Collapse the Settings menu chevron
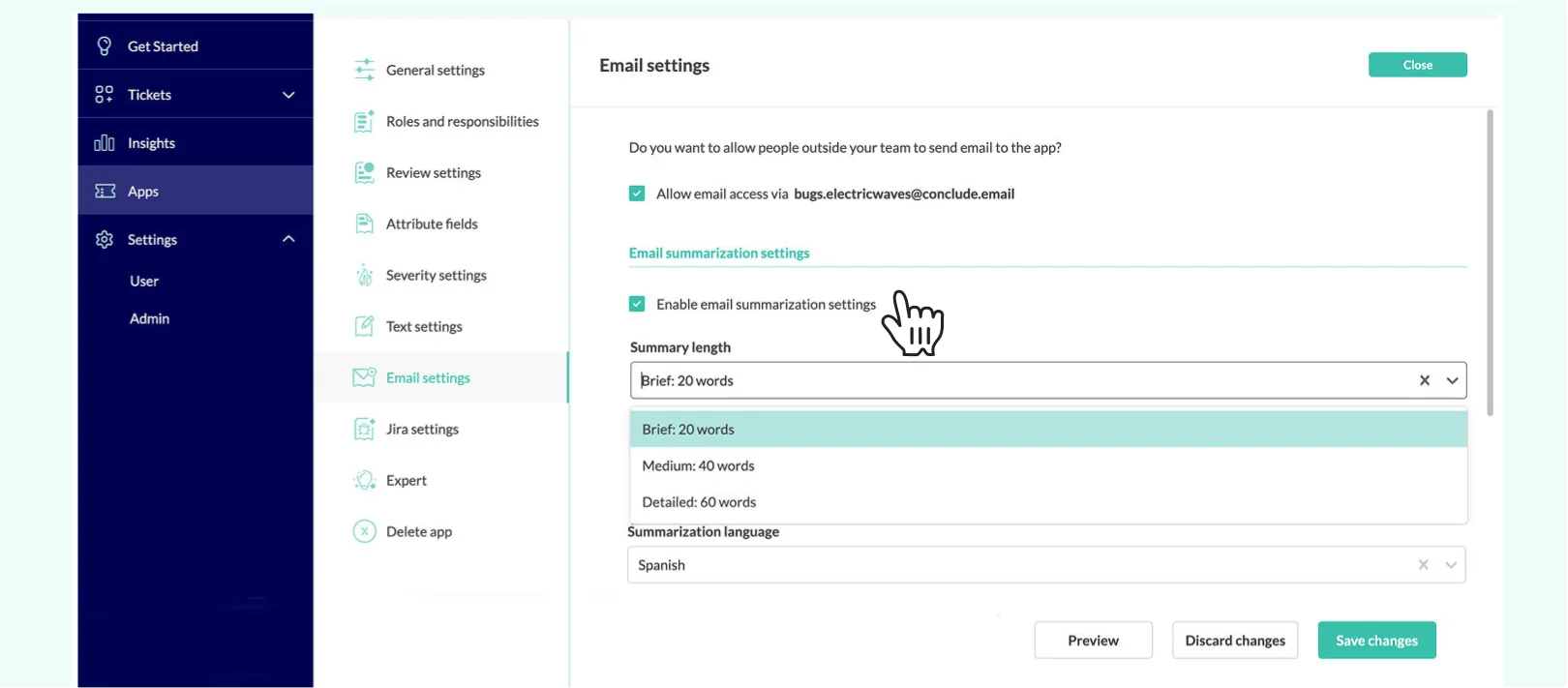Viewport: 1568px width, 688px height. [x=288, y=239]
